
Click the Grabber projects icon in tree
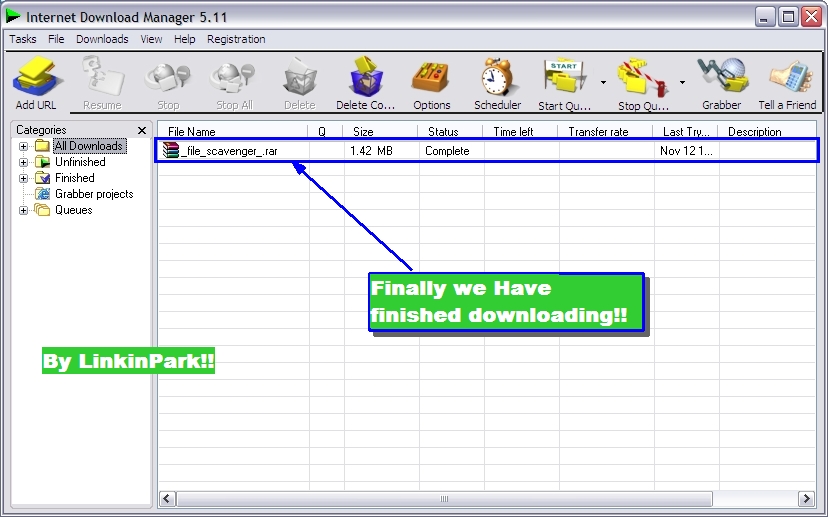[42, 194]
